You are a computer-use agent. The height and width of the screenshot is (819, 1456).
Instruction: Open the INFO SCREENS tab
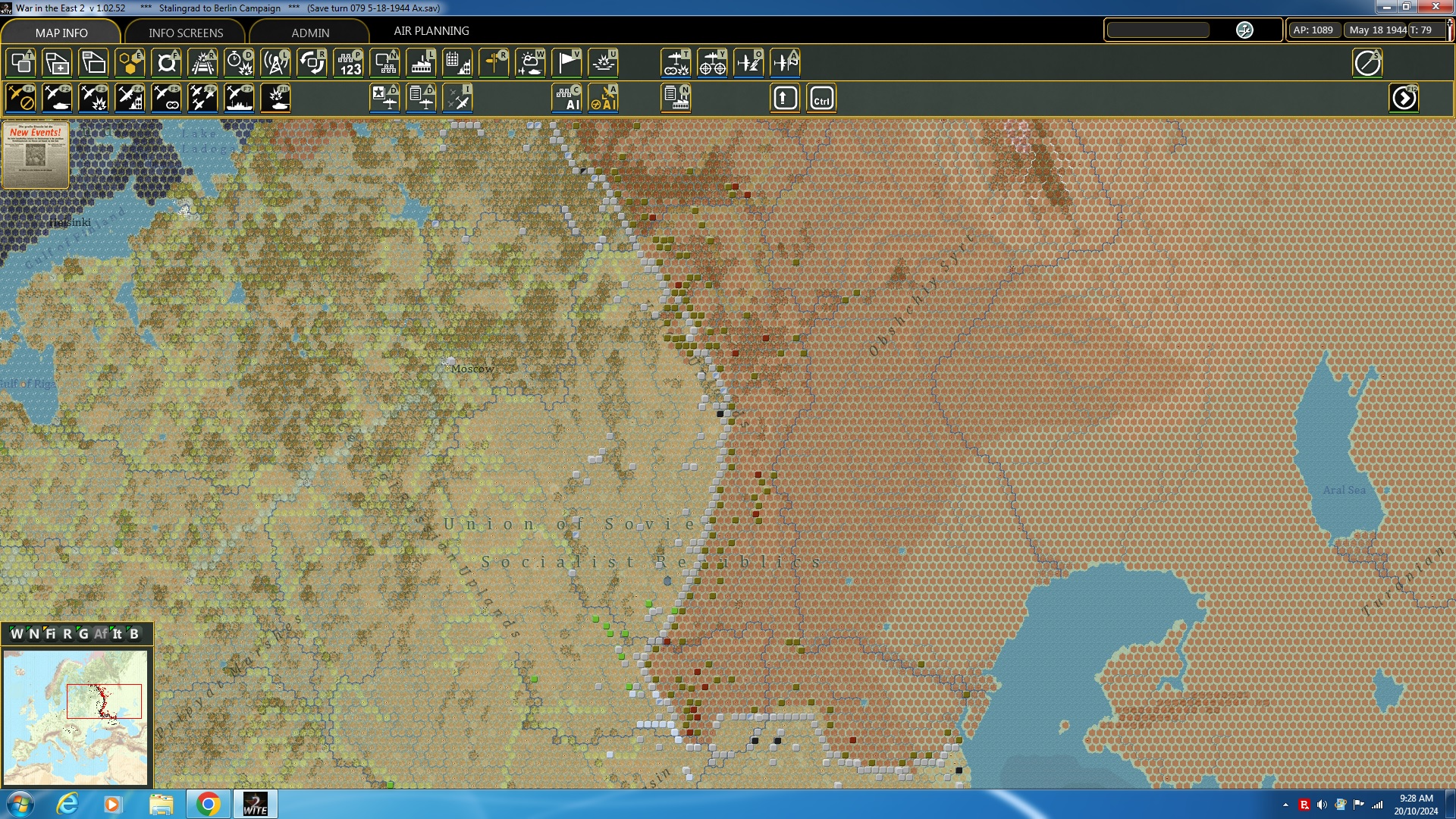[186, 33]
